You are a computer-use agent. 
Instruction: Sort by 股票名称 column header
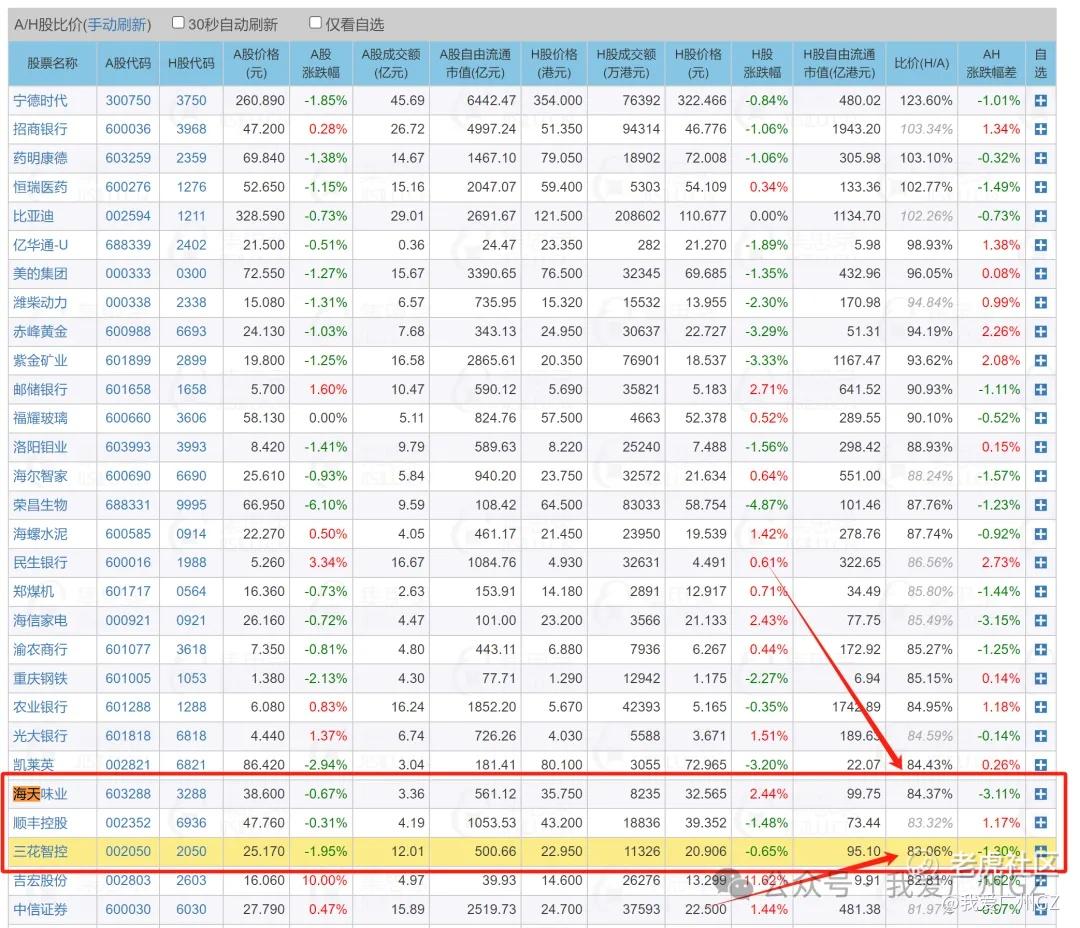[x=52, y=63]
